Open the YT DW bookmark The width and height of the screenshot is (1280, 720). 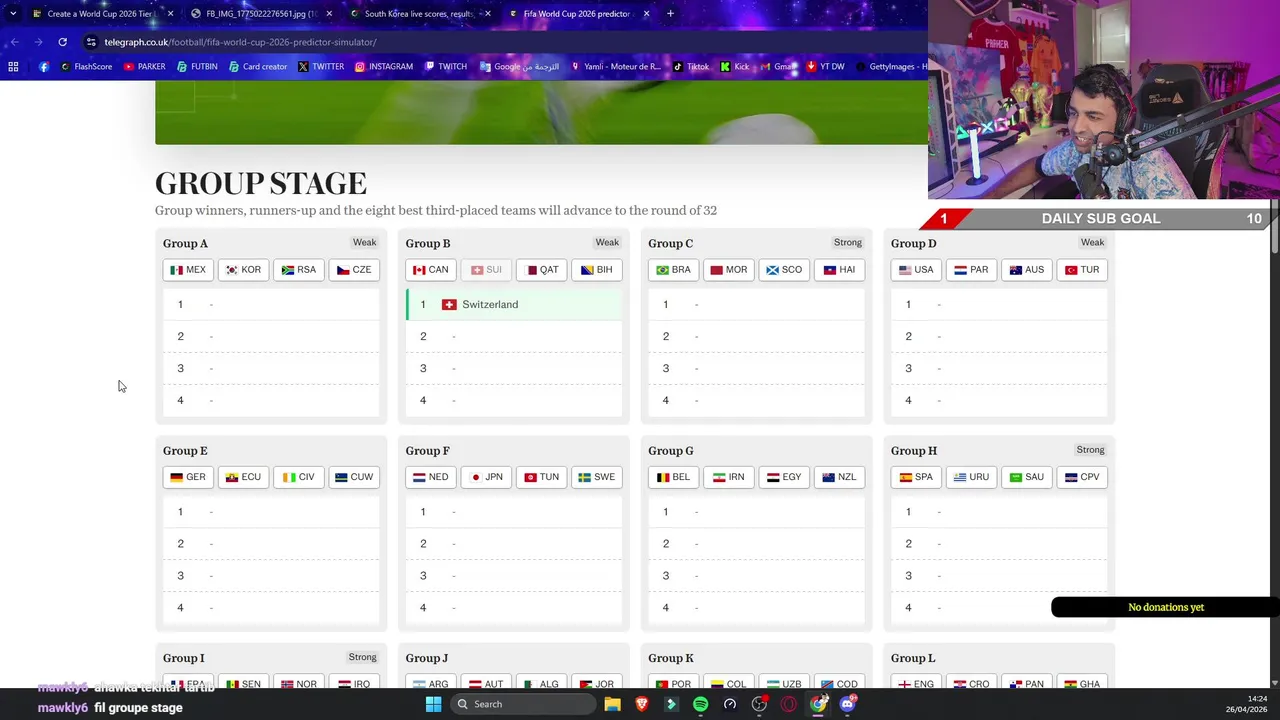825,67
